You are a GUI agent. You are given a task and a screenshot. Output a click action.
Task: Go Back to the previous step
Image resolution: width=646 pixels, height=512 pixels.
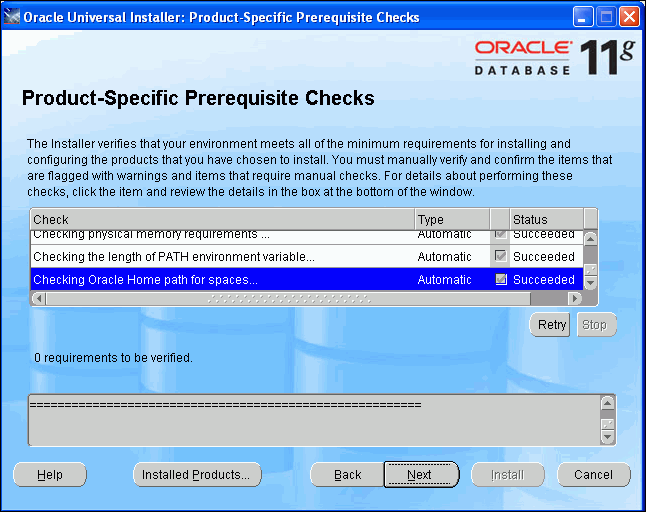click(x=347, y=475)
